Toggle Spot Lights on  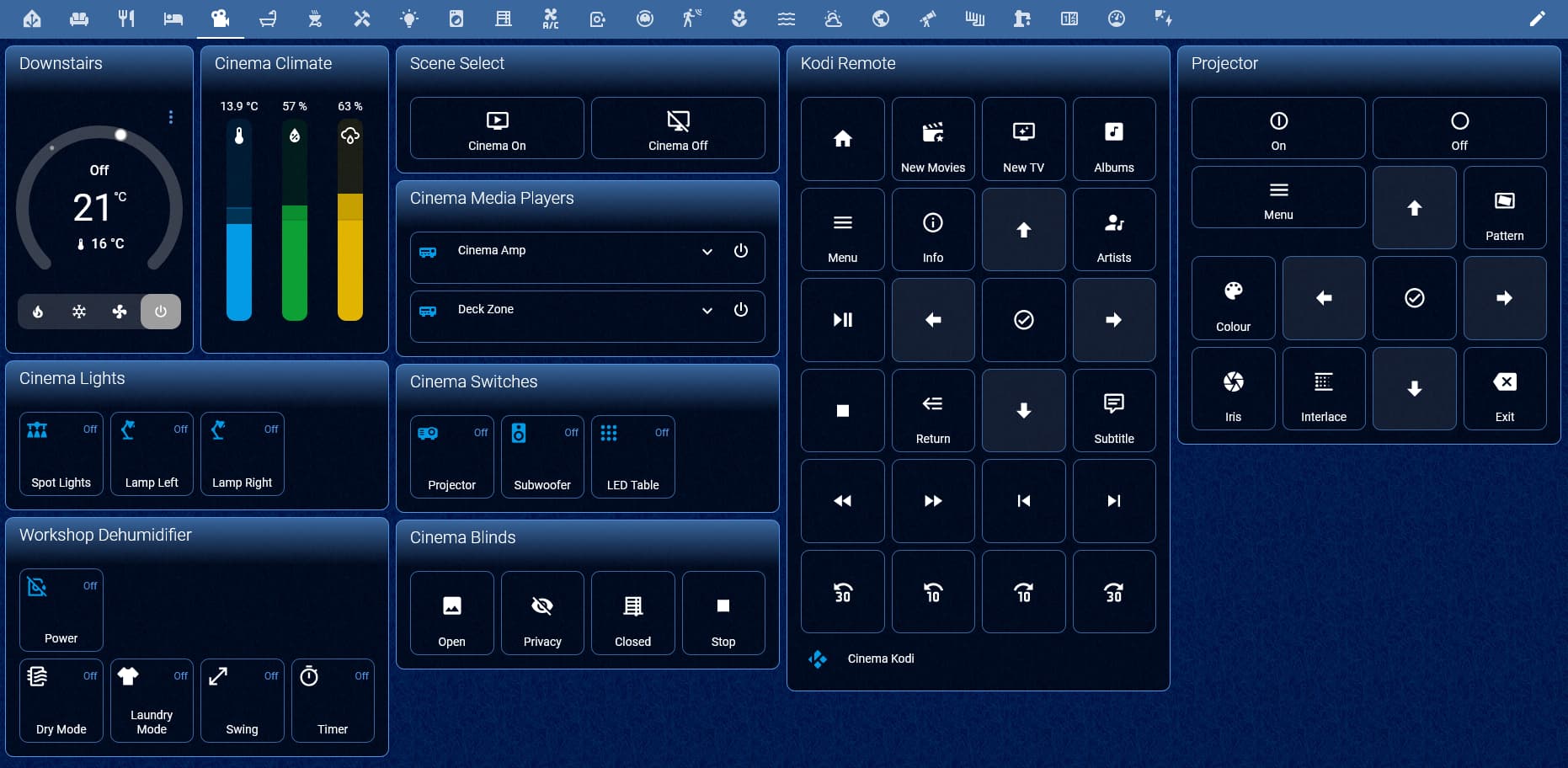(x=61, y=454)
